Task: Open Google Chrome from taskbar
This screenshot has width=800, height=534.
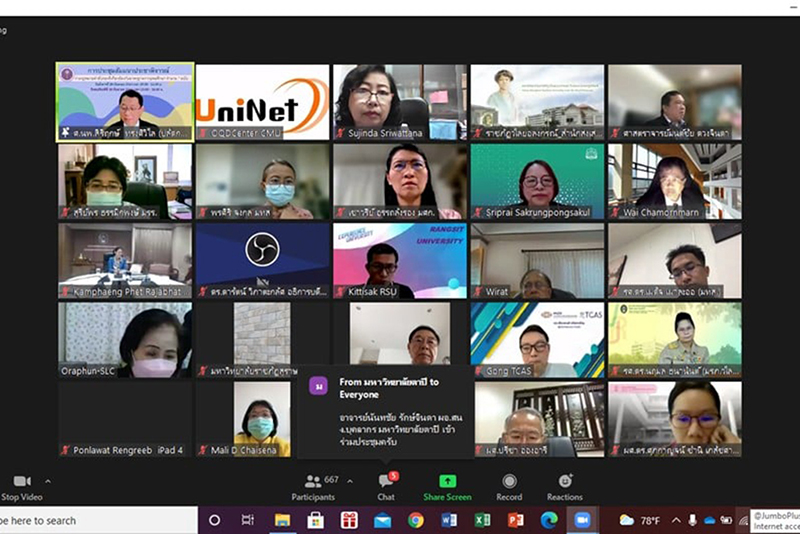Action: tap(416, 520)
